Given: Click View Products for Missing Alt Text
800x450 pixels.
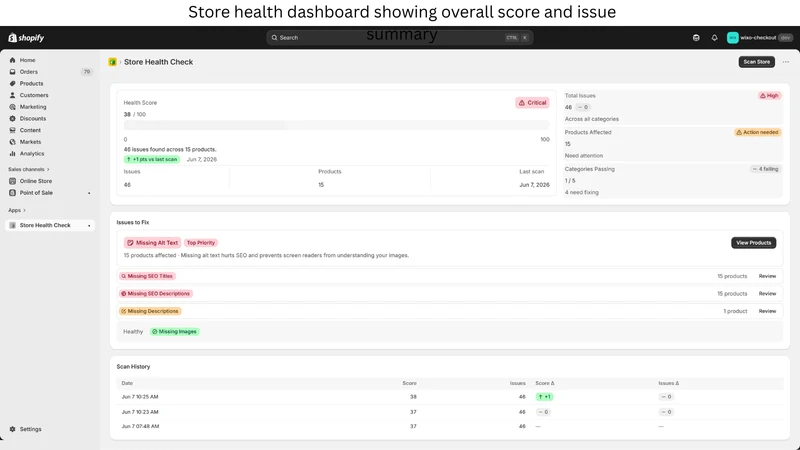Looking at the screenshot, I should point(754,243).
